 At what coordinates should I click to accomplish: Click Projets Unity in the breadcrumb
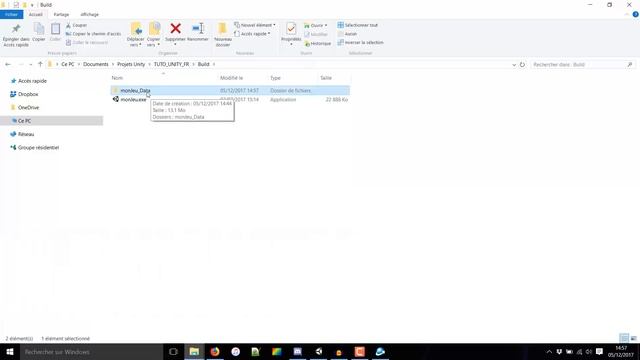(131, 64)
